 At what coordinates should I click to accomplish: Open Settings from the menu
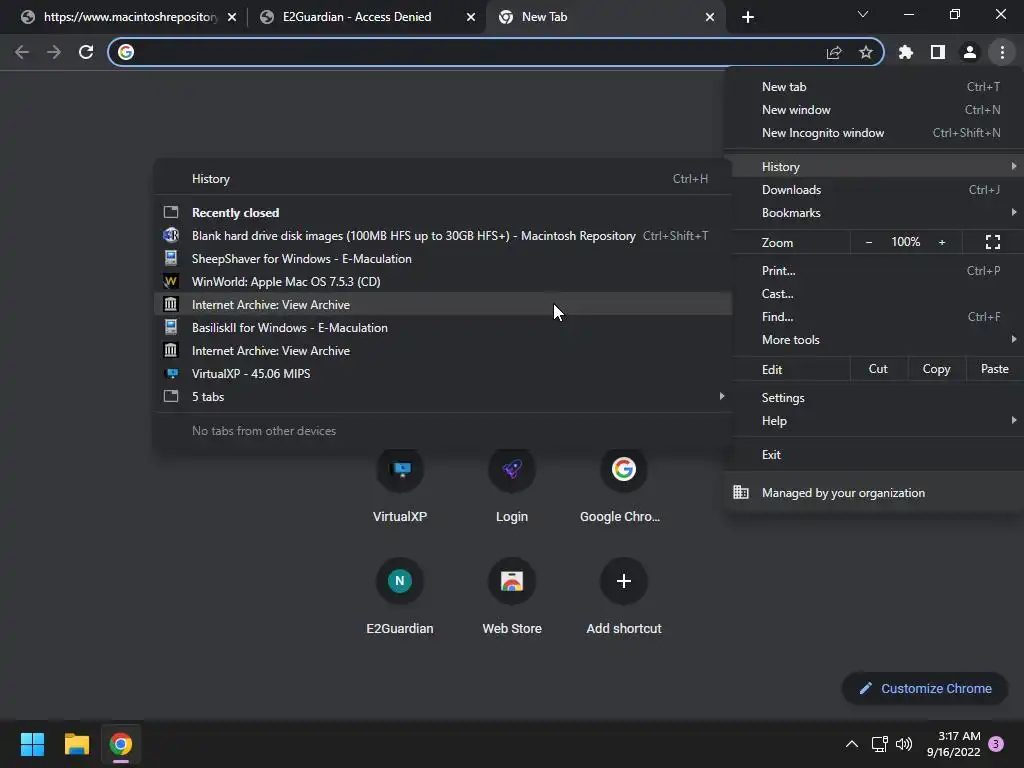(x=874, y=398)
